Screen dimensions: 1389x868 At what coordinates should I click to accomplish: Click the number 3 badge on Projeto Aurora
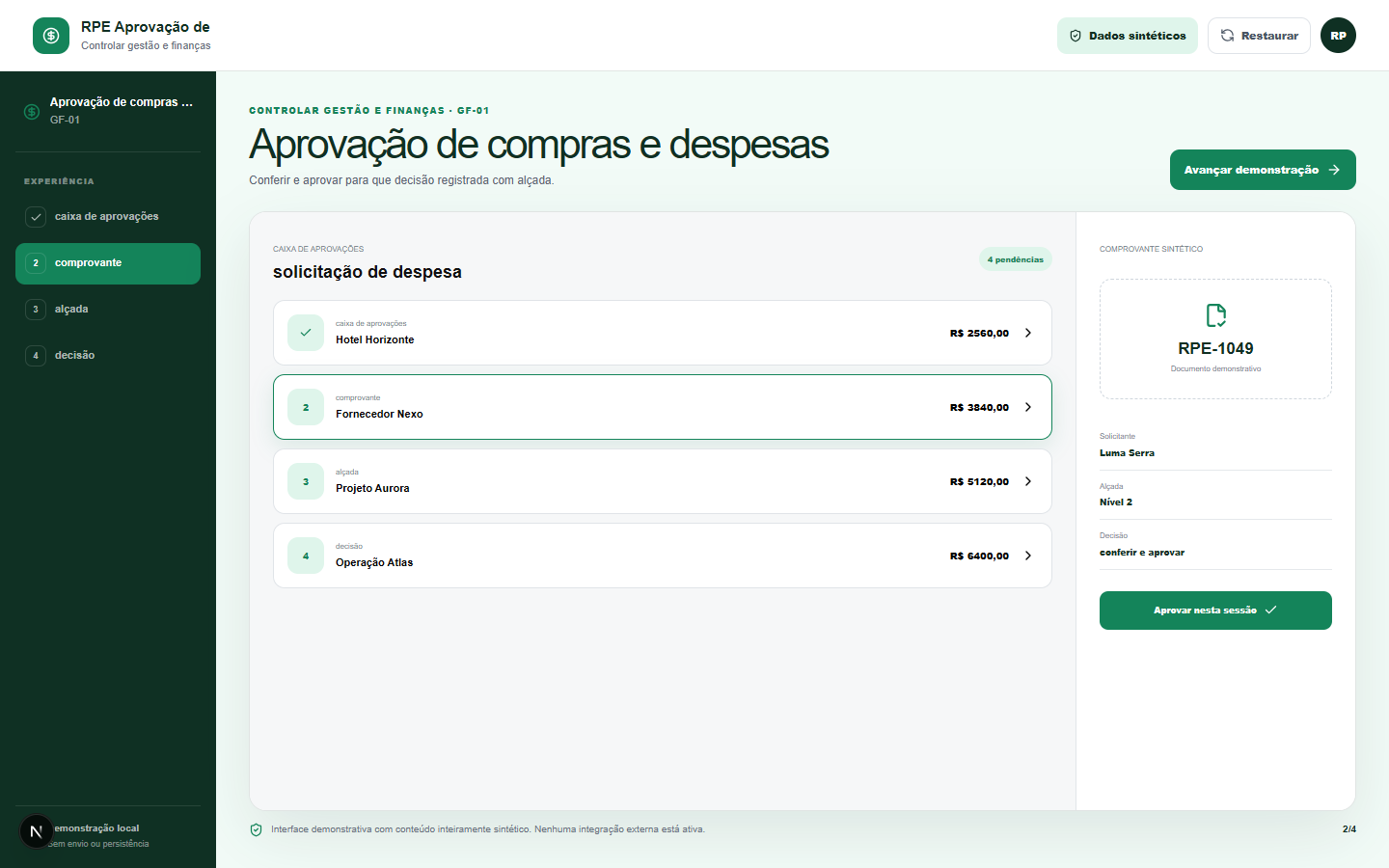click(x=306, y=481)
